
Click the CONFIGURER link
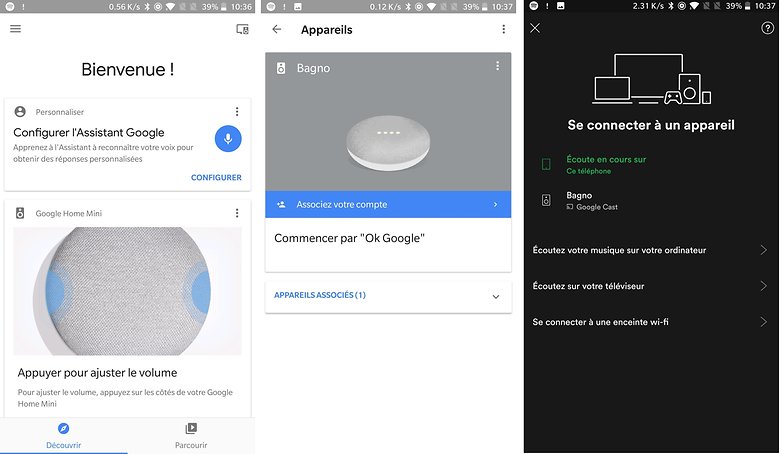[216, 178]
